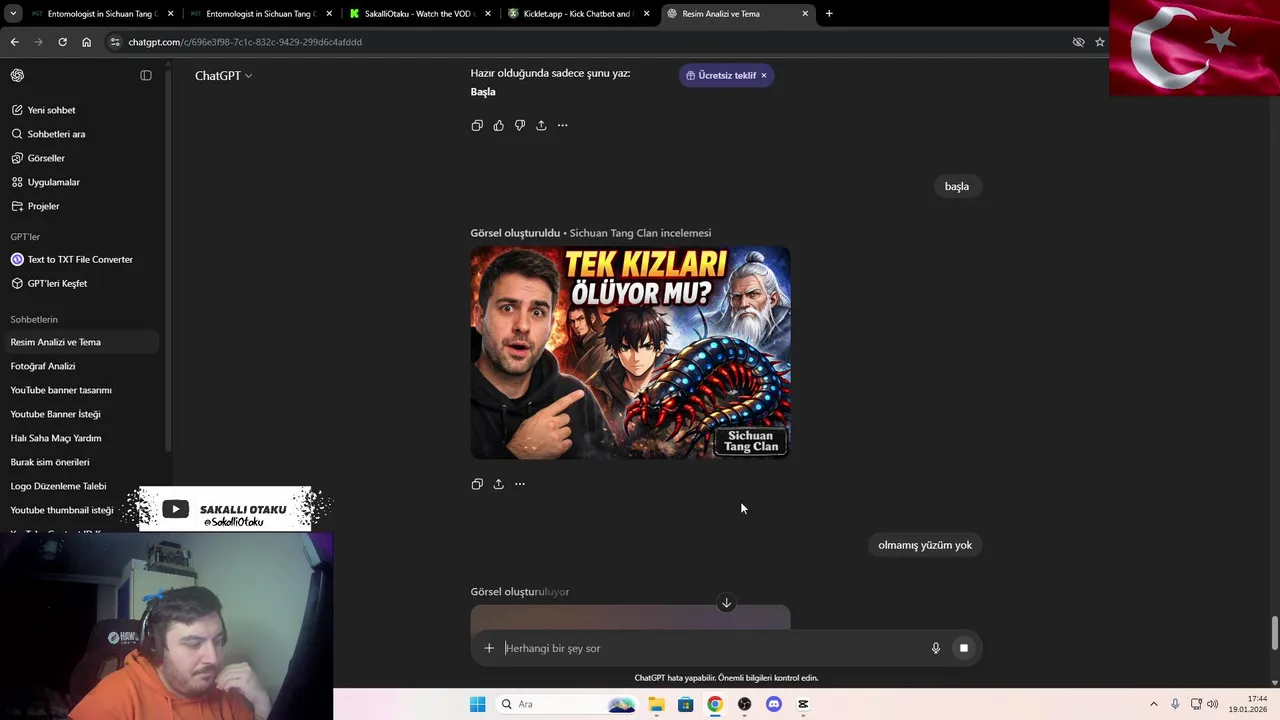
Task: Open the volume control in the system tray
Action: 1213,704
